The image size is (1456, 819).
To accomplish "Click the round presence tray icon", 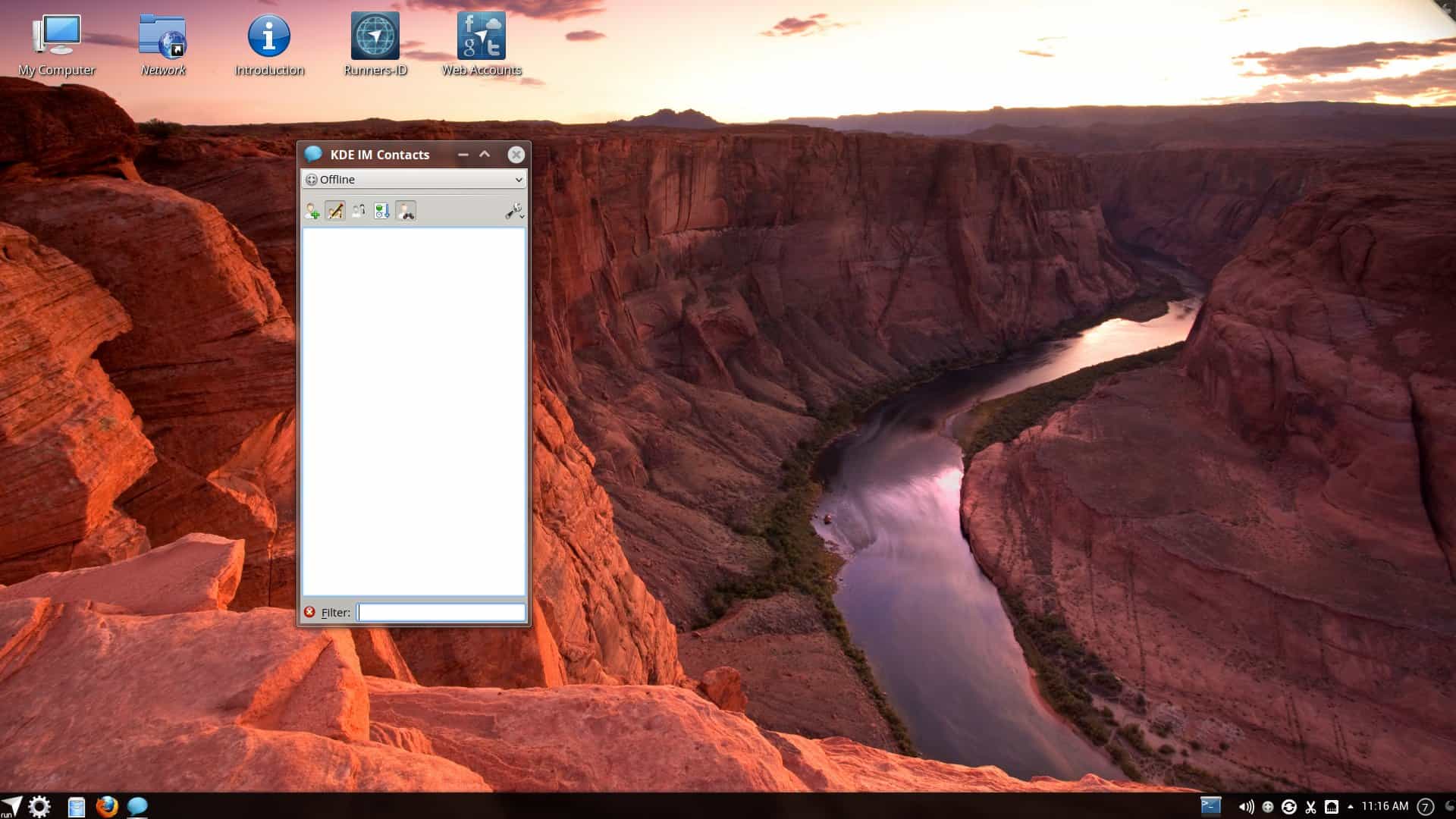I will 1267,807.
